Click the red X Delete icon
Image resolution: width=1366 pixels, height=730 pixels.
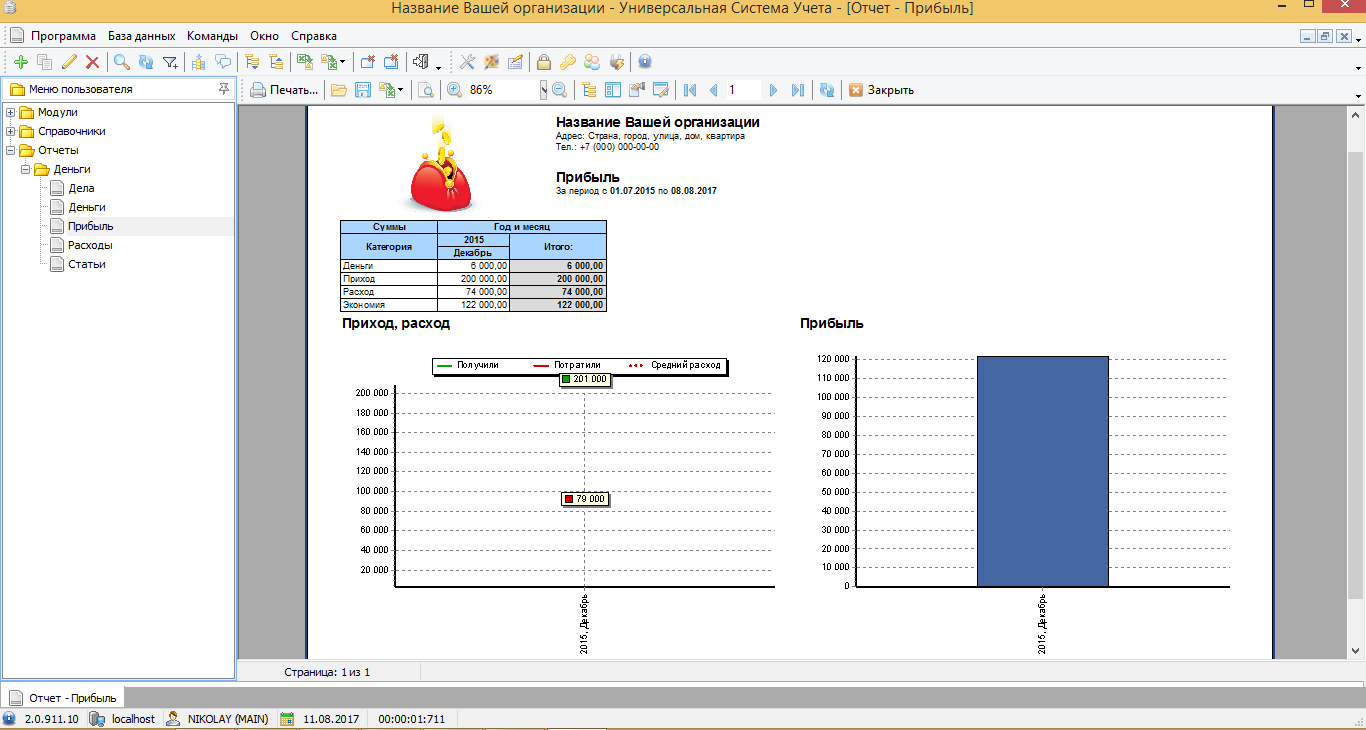click(x=92, y=62)
